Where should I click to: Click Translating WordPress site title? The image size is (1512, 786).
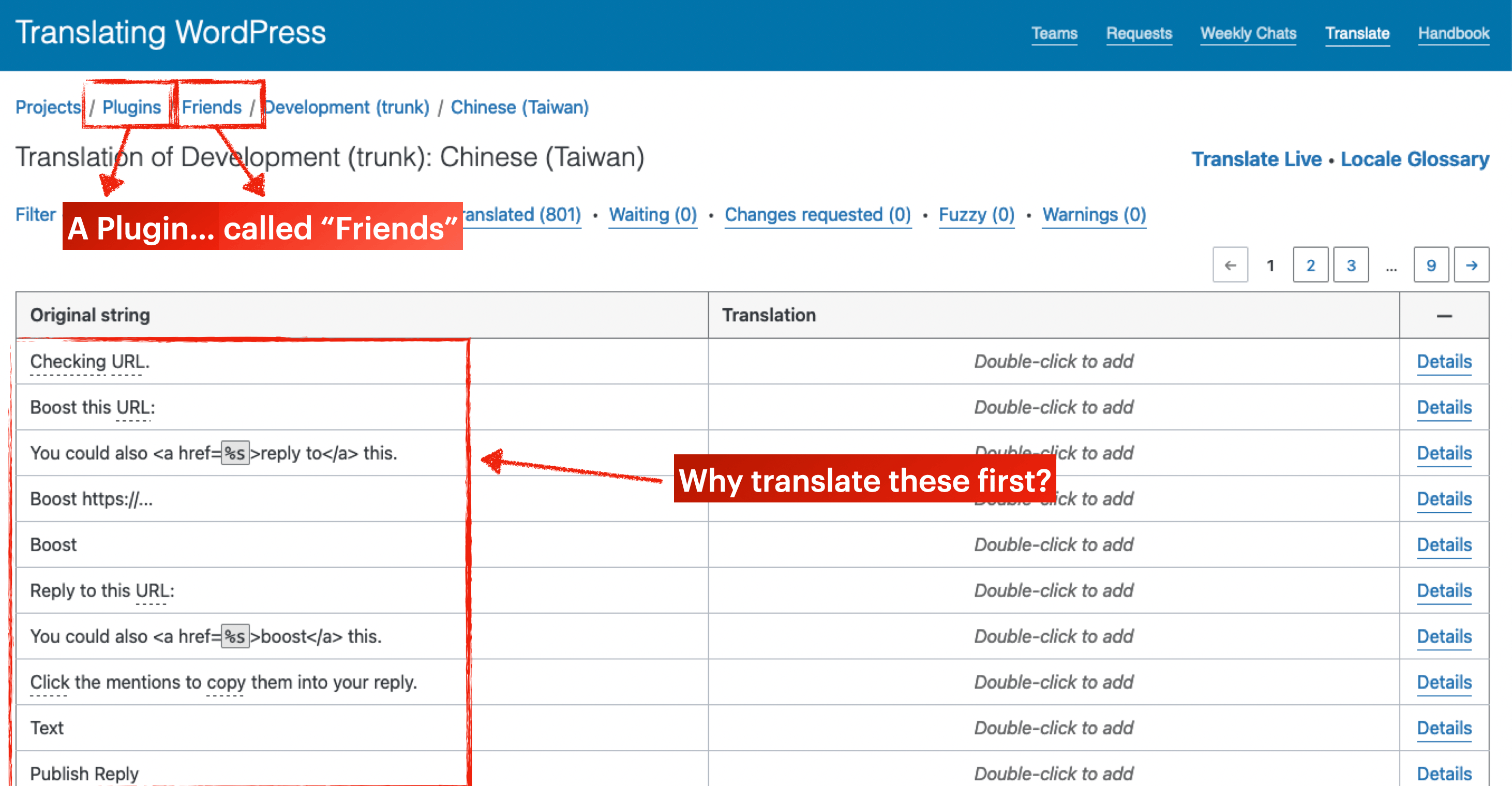(x=170, y=32)
